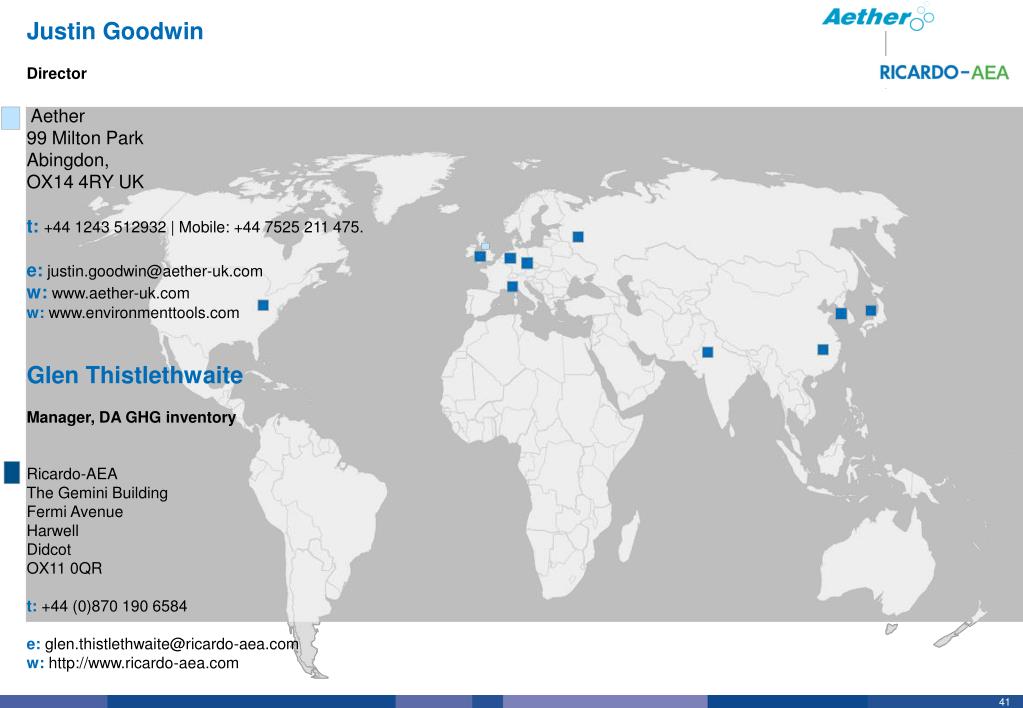Click the phone number +44 (0)870 190 6584

click(114, 607)
